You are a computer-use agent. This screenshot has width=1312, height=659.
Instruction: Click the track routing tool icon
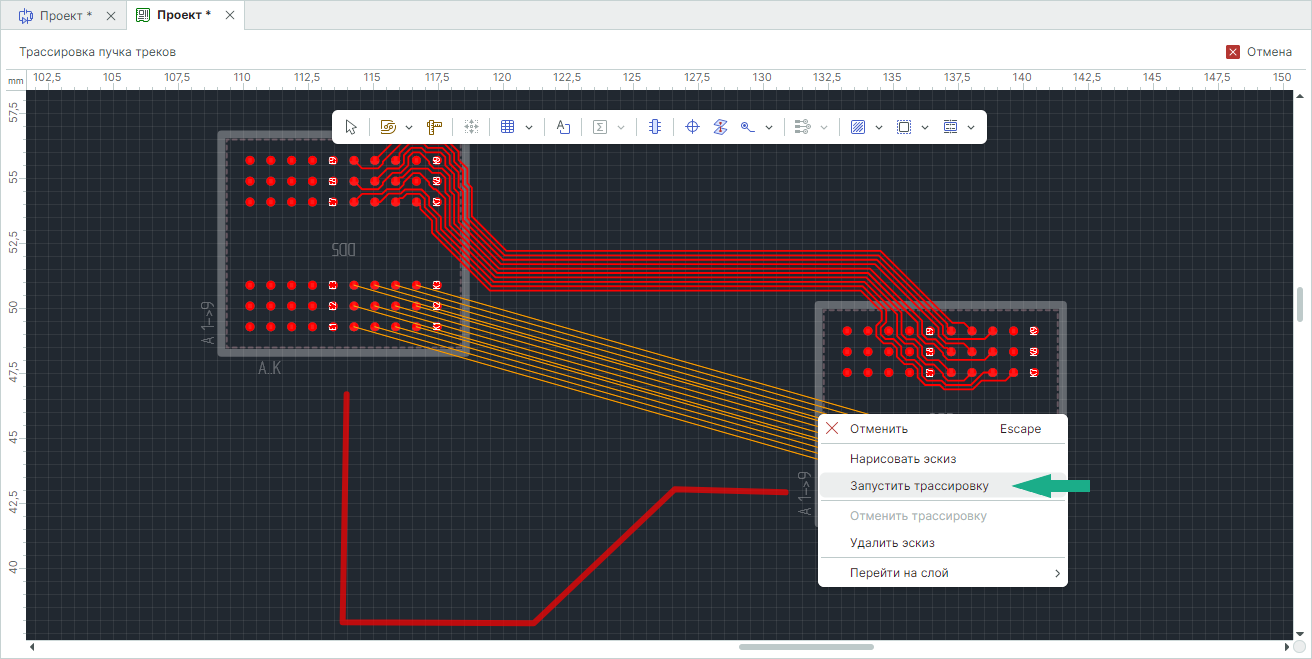(x=389, y=127)
